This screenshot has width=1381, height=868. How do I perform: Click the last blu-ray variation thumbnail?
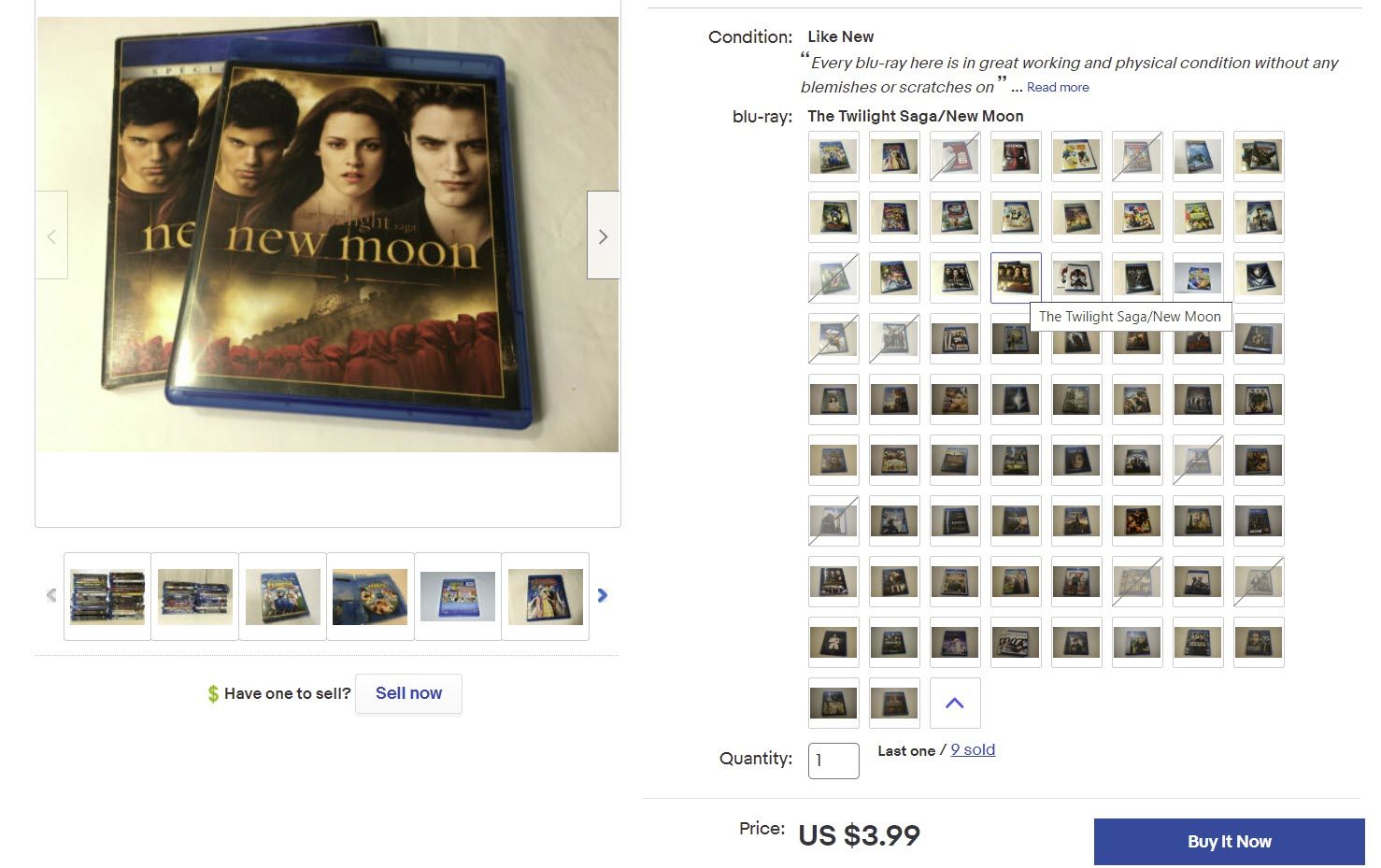(x=894, y=703)
